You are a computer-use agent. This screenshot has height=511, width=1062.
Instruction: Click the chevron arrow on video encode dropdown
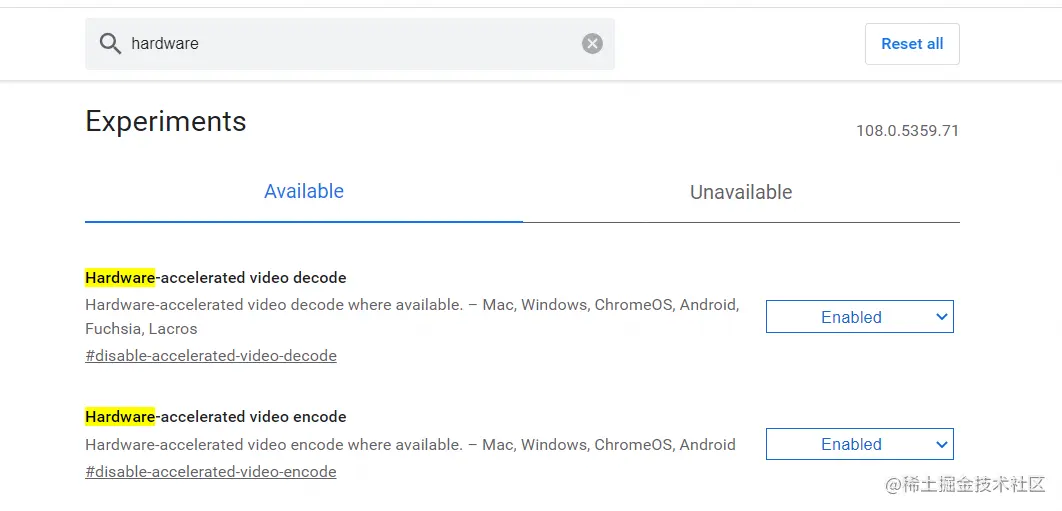(941, 444)
